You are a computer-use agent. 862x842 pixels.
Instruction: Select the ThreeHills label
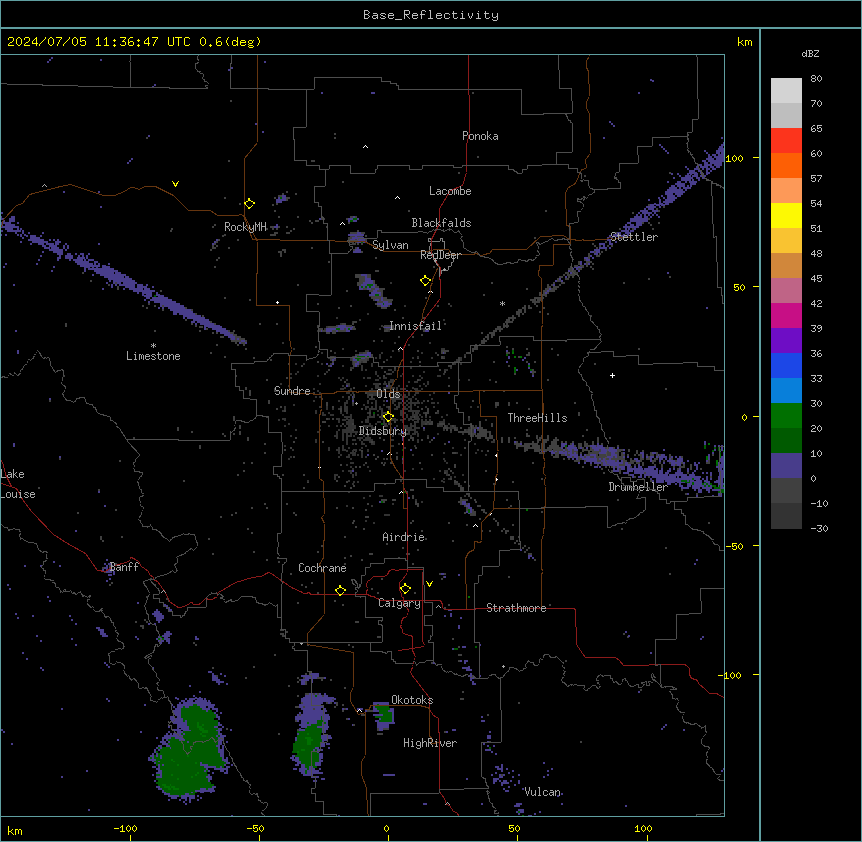537,418
